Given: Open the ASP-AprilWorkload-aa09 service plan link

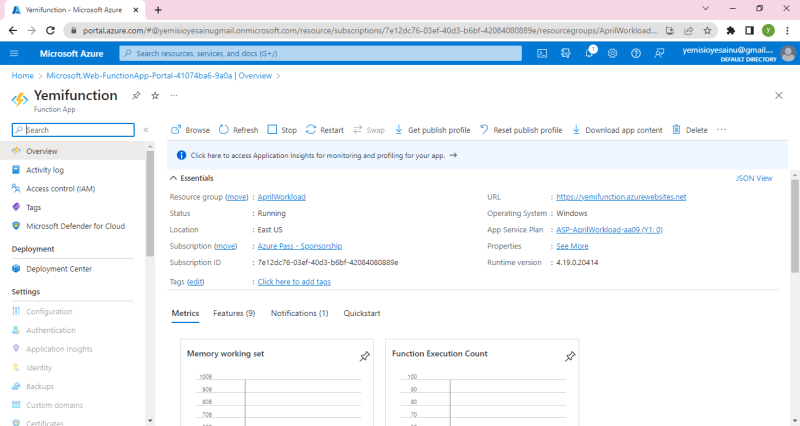Looking at the screenshot, I should (609, 230).
